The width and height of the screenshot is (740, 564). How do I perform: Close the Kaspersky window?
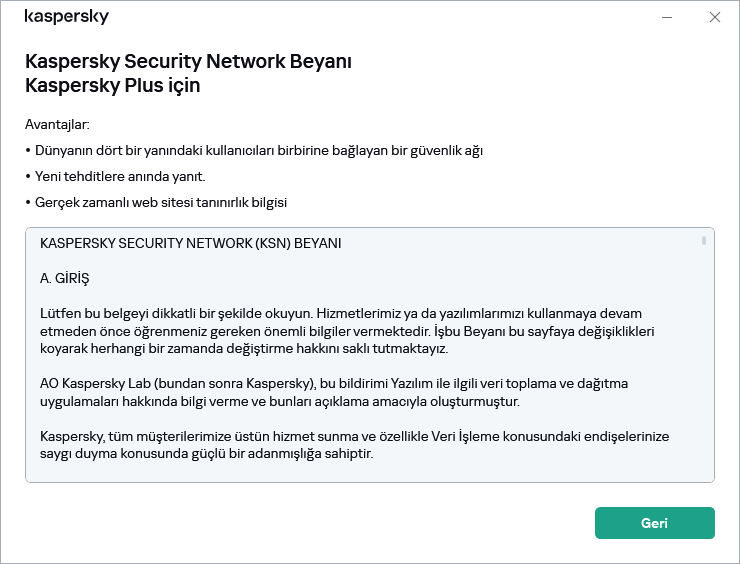tap(714, 17)
